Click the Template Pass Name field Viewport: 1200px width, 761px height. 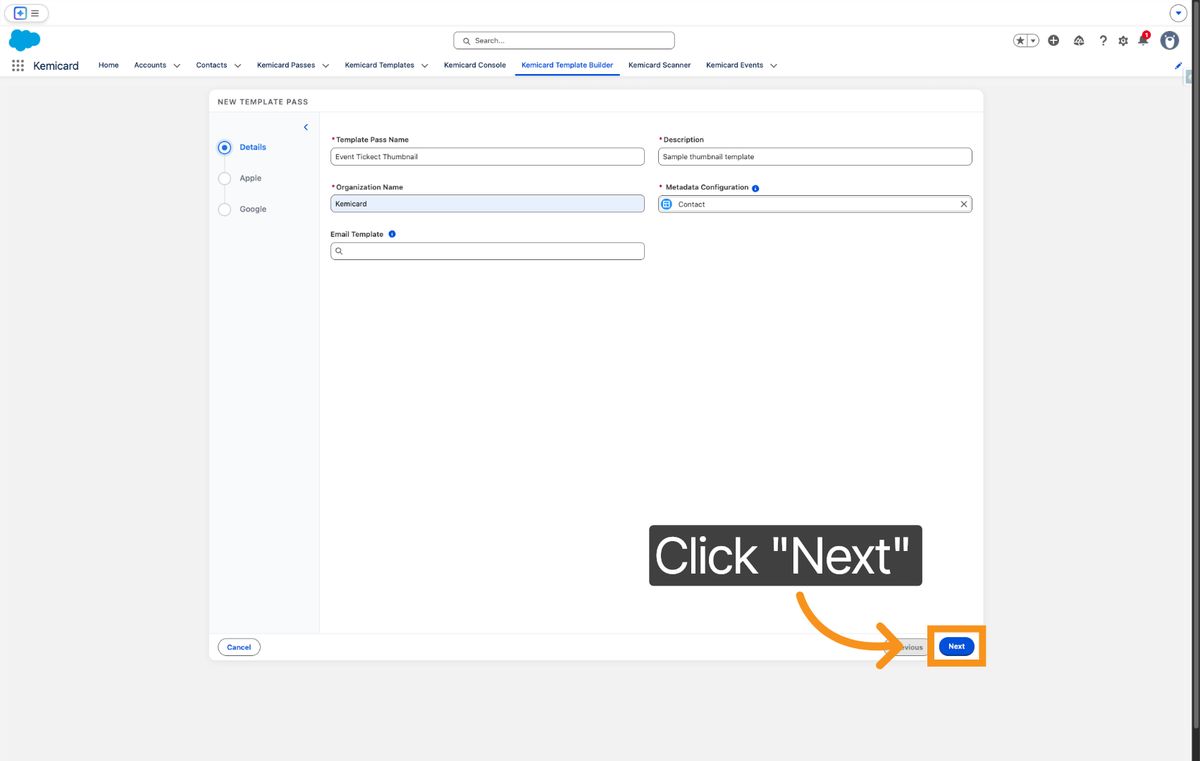tap(487, 157)
